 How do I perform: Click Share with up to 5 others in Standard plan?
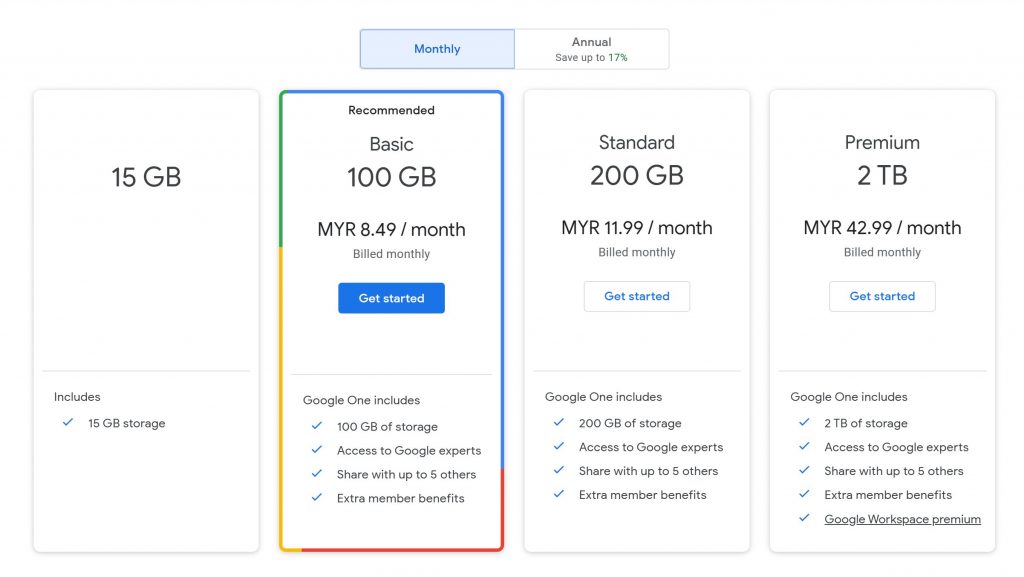click(x=648, y=471)
